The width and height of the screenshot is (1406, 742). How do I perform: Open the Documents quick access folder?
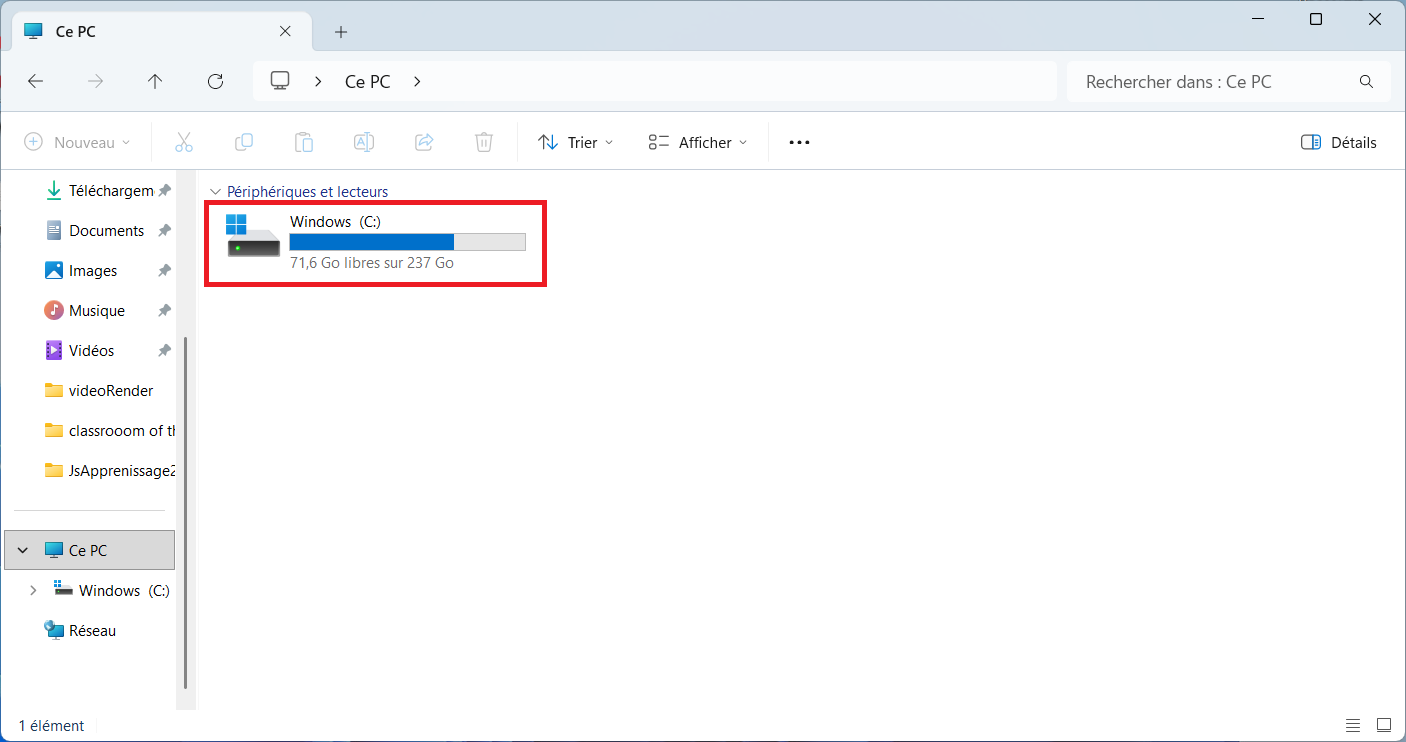pyautogui.click(x=106, y=231)
